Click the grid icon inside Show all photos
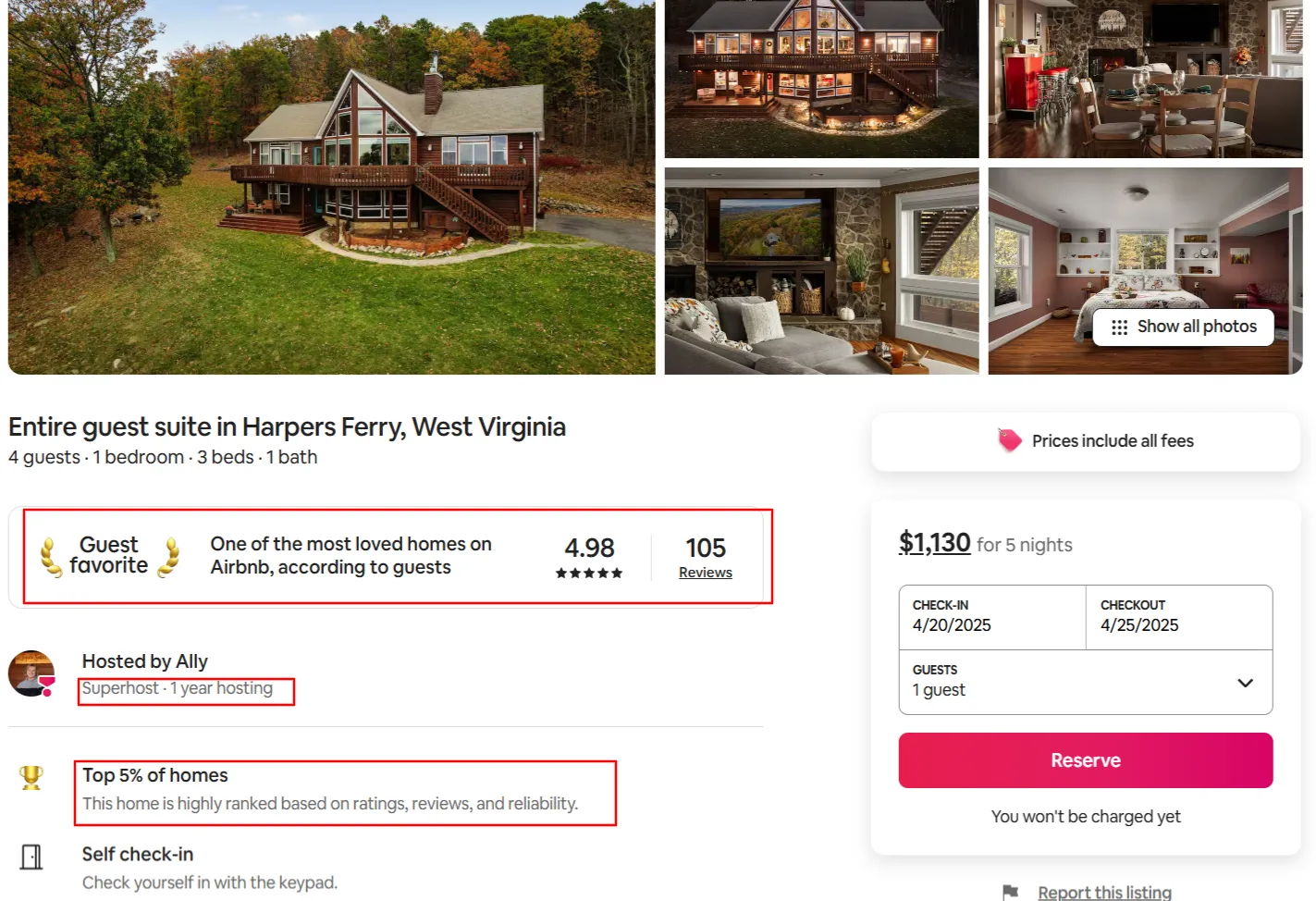The image size is (1316, 901). pyautogui.click(x=1120, y=327)
